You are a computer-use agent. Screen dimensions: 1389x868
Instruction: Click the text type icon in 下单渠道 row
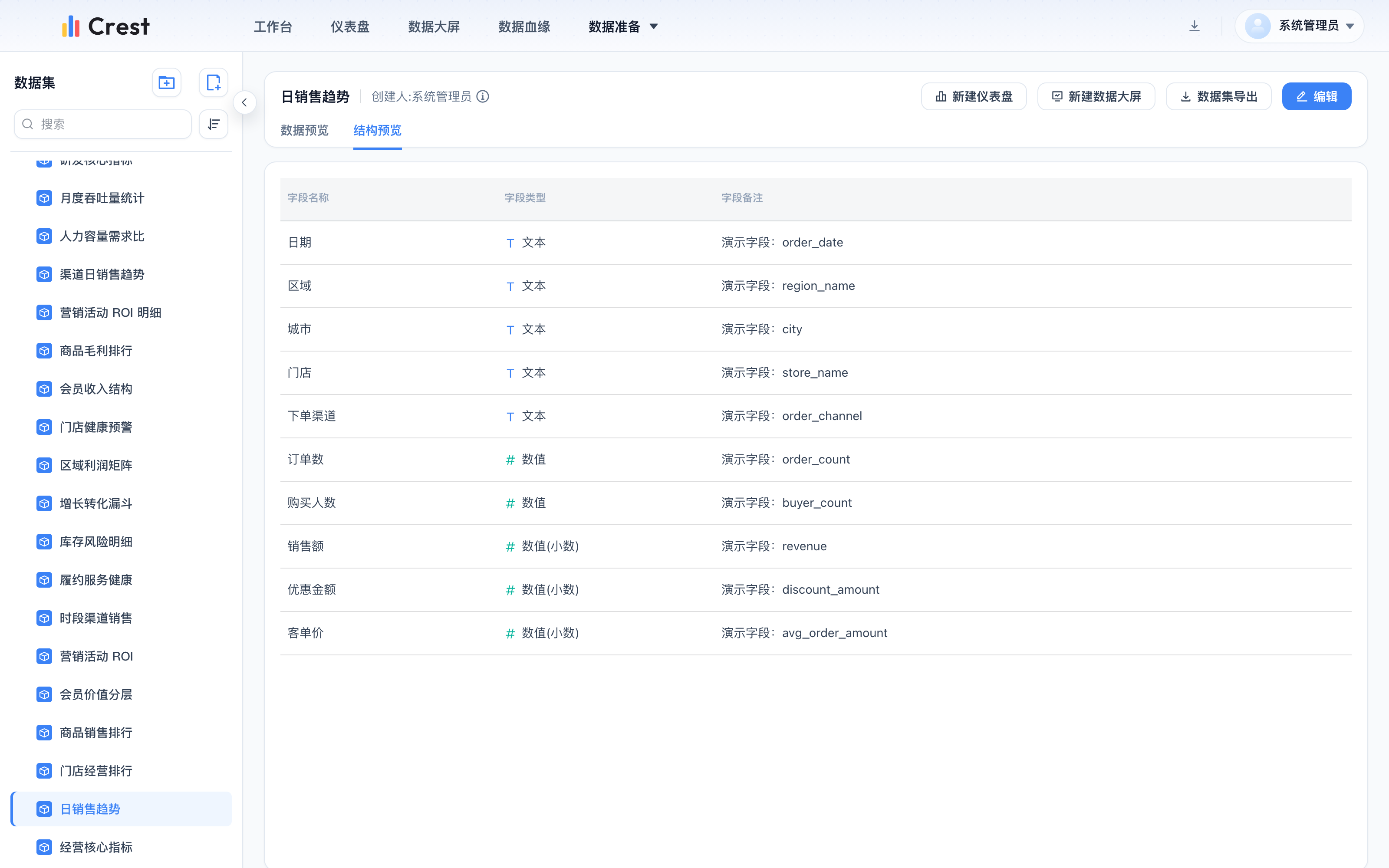pos(510,416)
